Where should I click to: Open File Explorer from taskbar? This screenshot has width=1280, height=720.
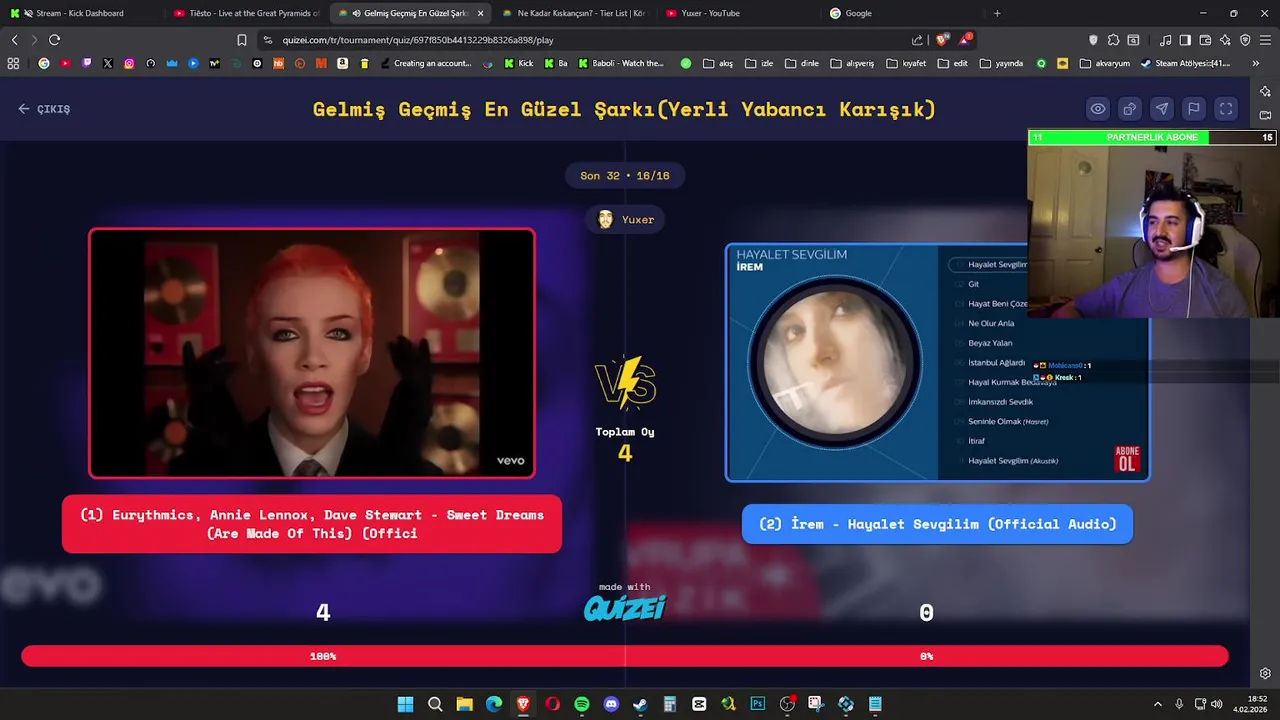pyautogui.click(x=464, y=704)
